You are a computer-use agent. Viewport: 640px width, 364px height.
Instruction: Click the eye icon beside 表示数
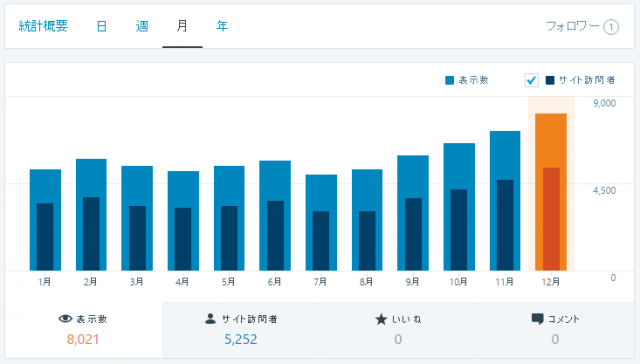(x=65, y=319)
